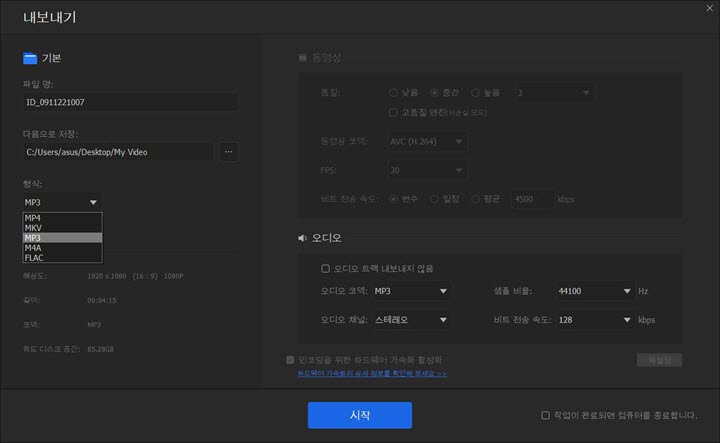Choose FLAC from the format list

pos(62,258)
